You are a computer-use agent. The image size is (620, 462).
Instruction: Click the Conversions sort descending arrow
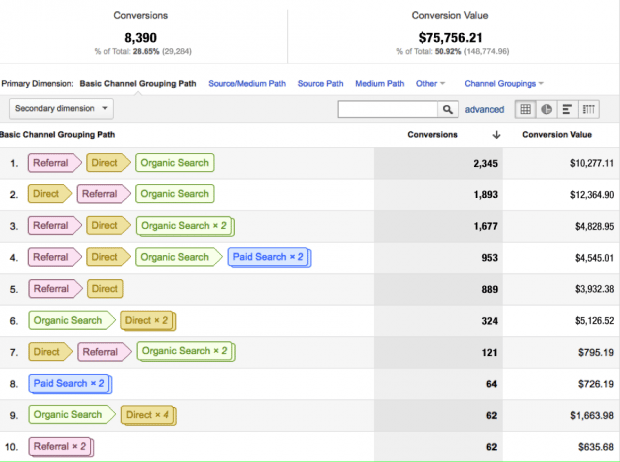coord(496,134)
